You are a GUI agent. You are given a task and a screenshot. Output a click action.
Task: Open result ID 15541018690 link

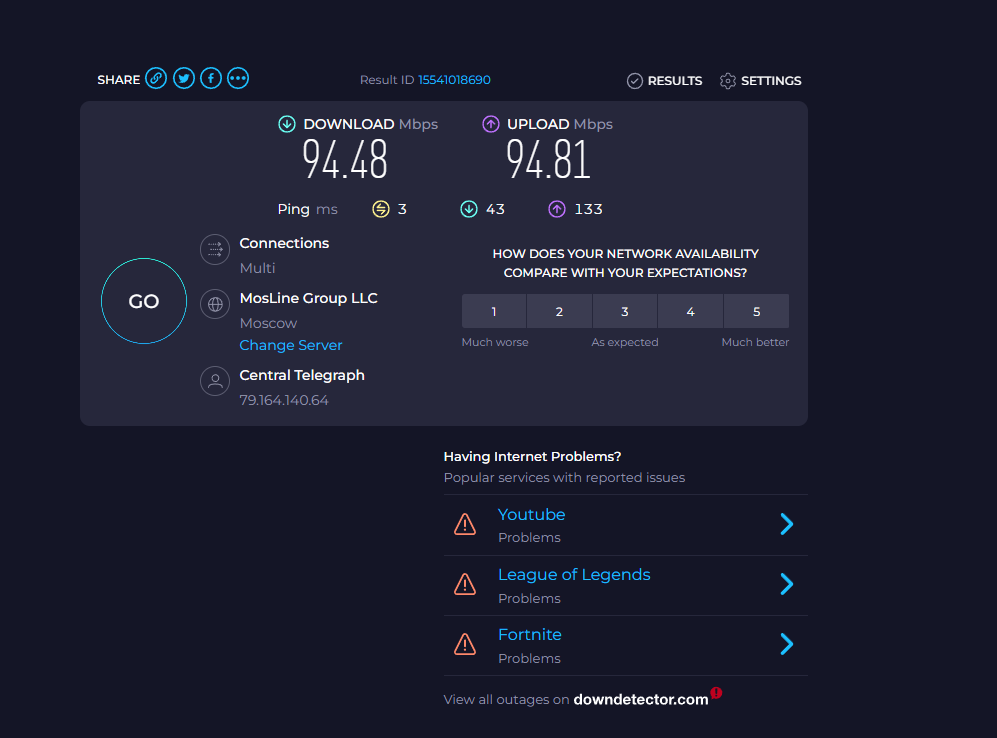click(454, 80)
